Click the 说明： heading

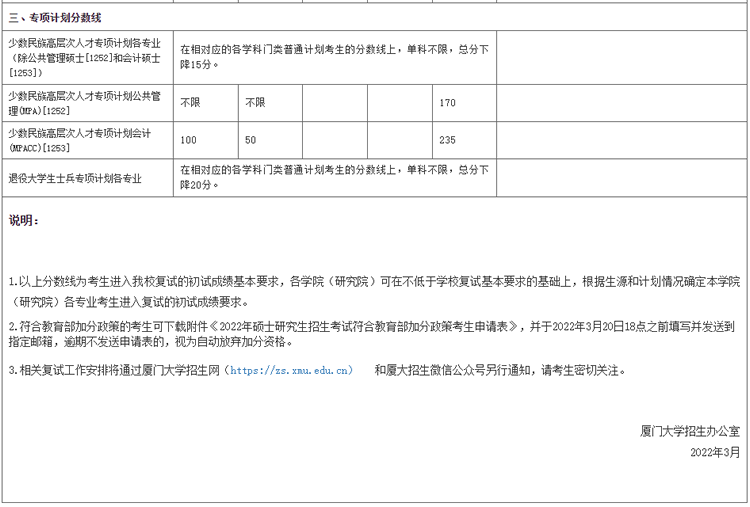[x=24, y=220]
